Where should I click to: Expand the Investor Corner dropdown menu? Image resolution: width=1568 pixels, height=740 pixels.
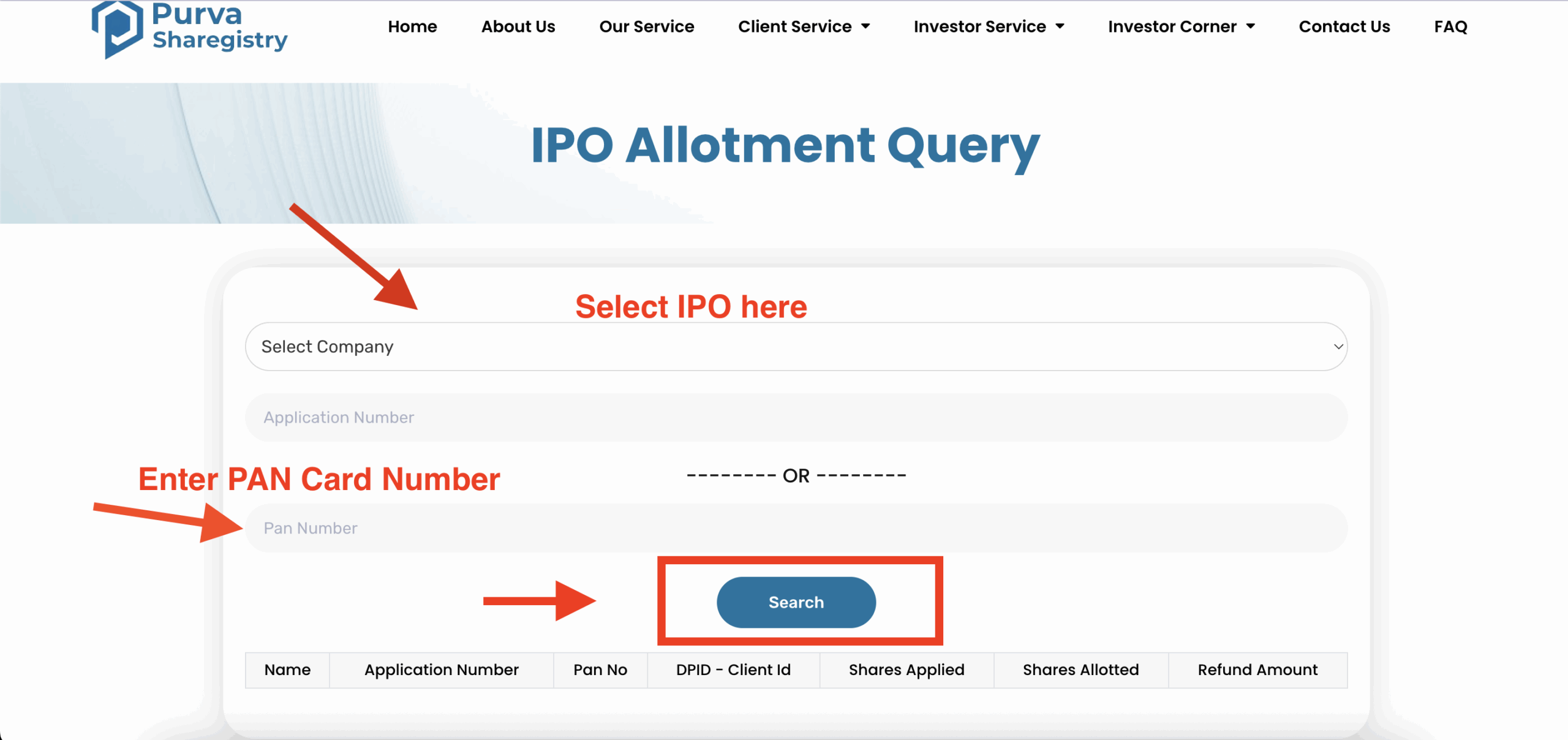tap(1181, 26)
